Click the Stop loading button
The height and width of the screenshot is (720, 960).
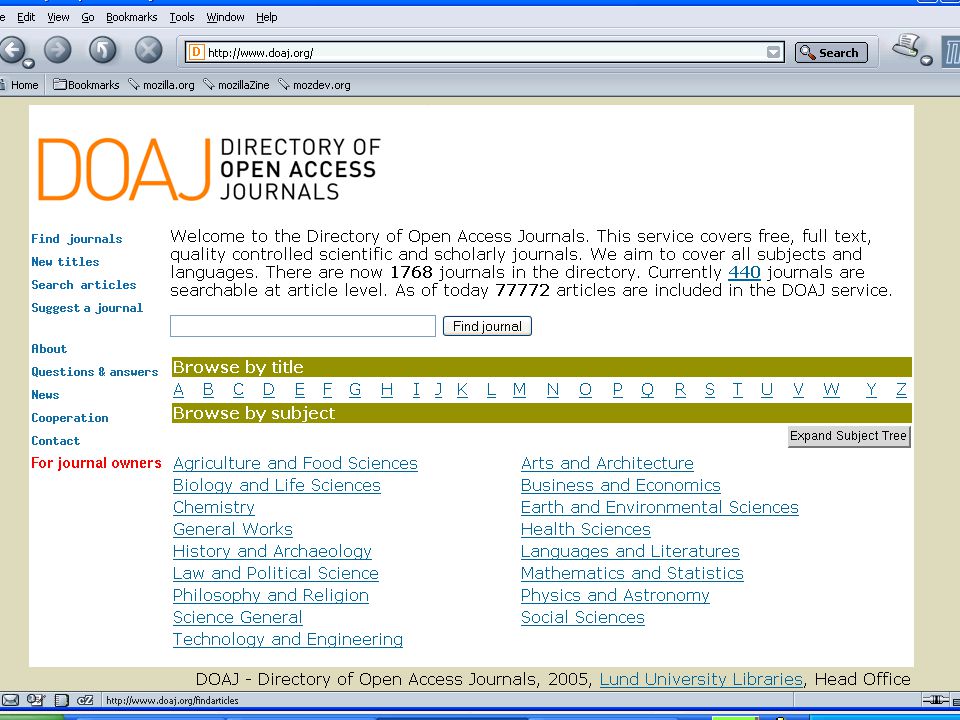[148, 50]
